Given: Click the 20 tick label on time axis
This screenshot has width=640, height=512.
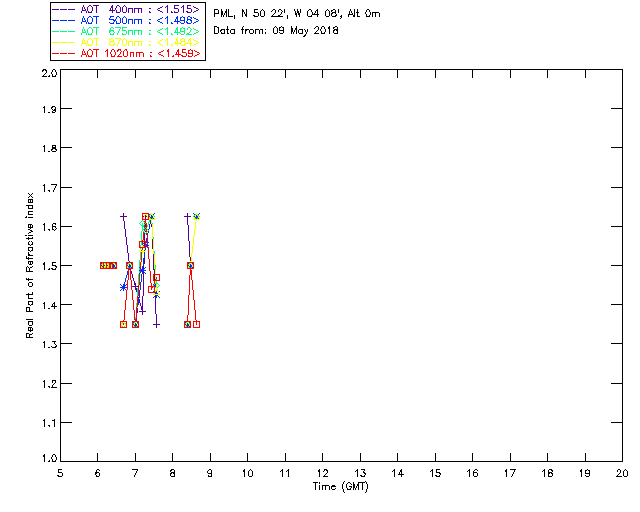Looking at the screenshot, I should point(622,473).
